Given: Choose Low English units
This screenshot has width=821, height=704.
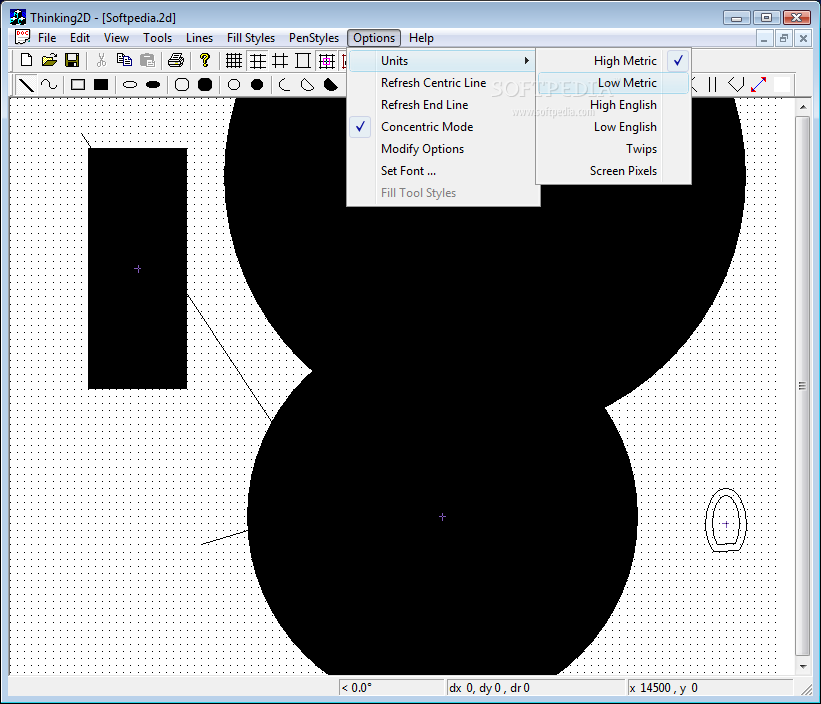Looking at the screenshot, I should 614,127.
